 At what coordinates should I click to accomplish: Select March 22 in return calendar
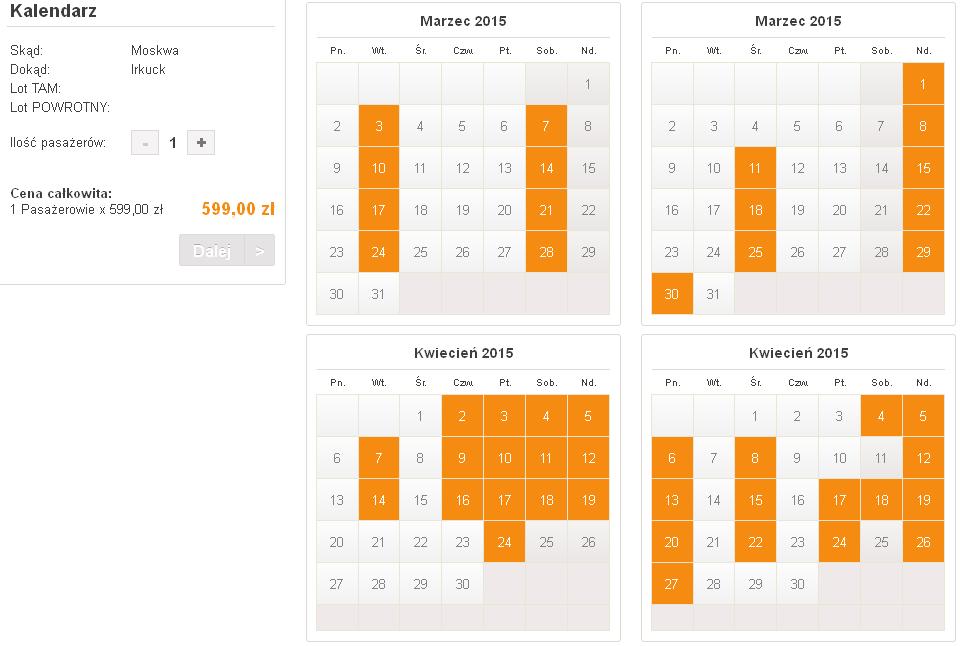(x=923, y=210)
